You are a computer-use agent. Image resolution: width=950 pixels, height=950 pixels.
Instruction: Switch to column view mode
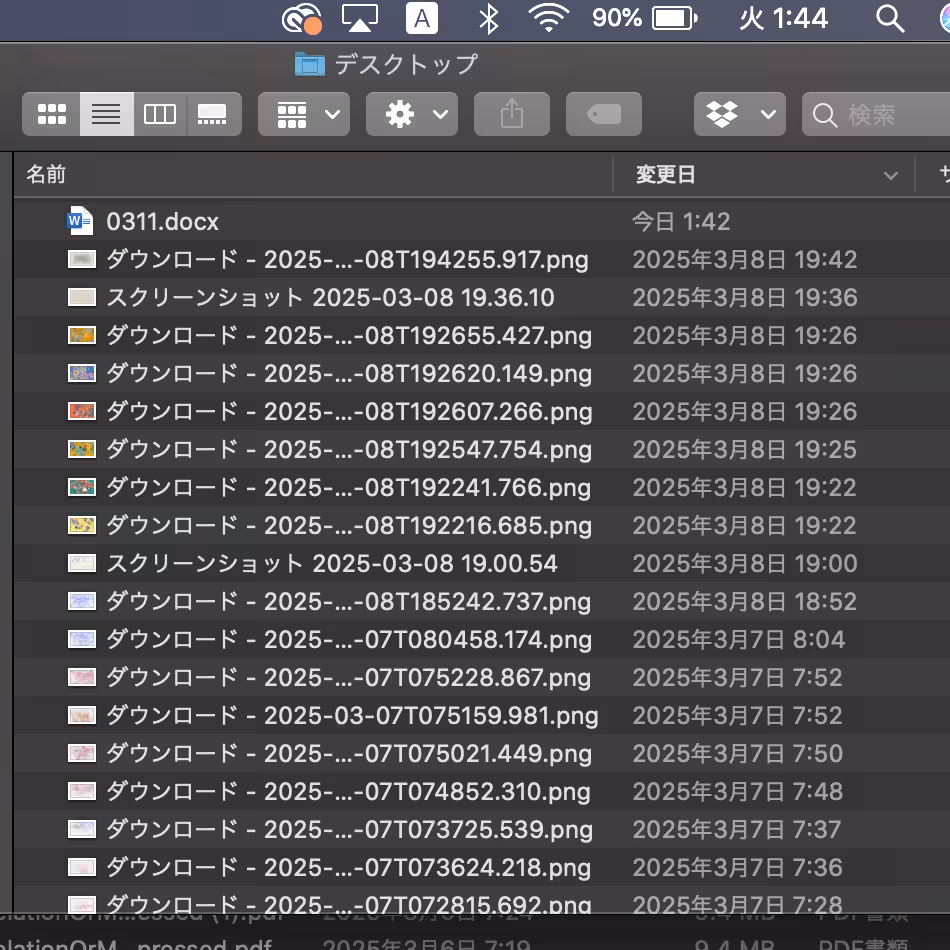[x=160, y=114]
